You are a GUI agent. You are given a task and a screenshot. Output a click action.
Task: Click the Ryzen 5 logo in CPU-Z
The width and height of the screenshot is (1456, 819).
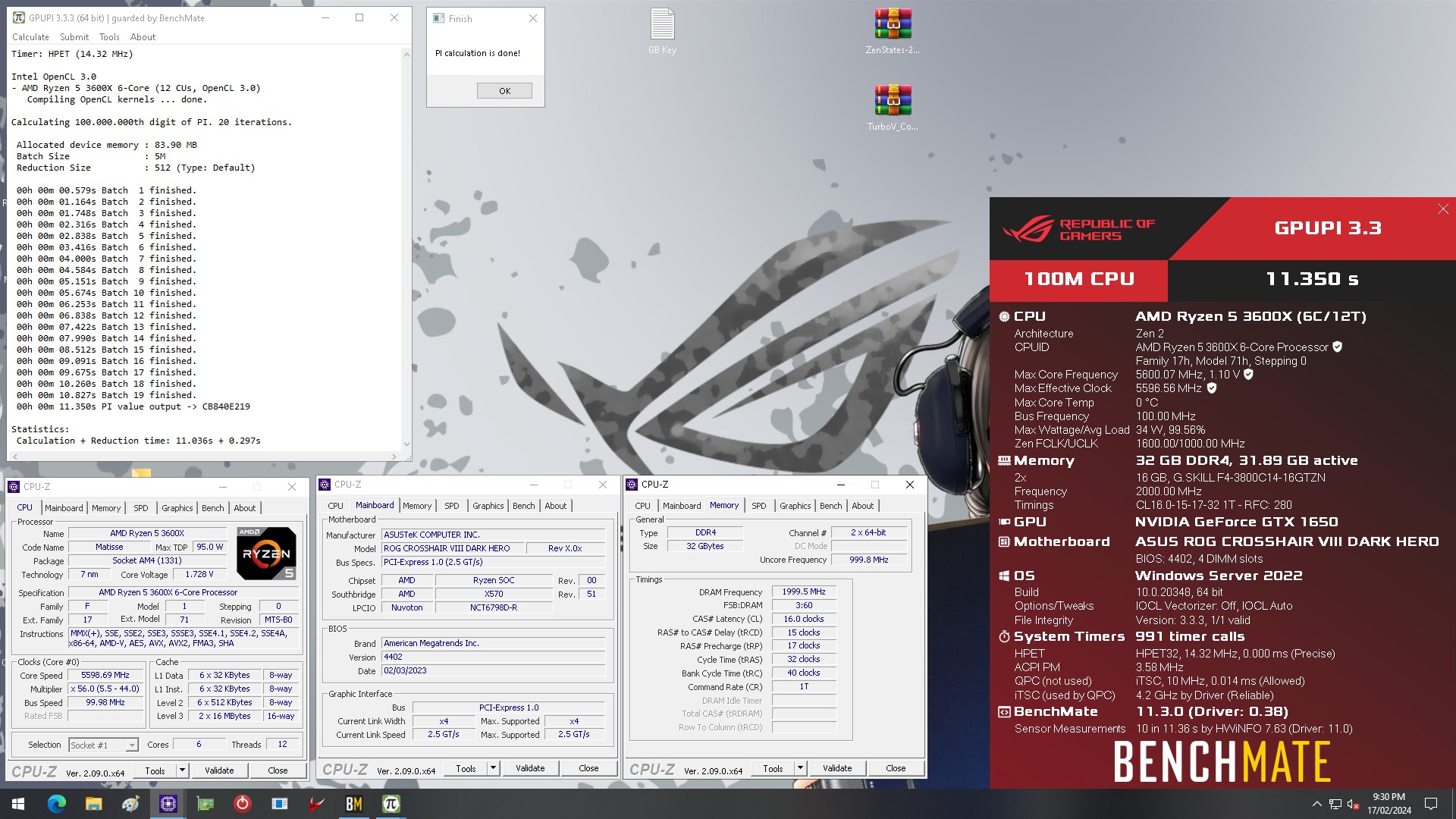(266, 553)
